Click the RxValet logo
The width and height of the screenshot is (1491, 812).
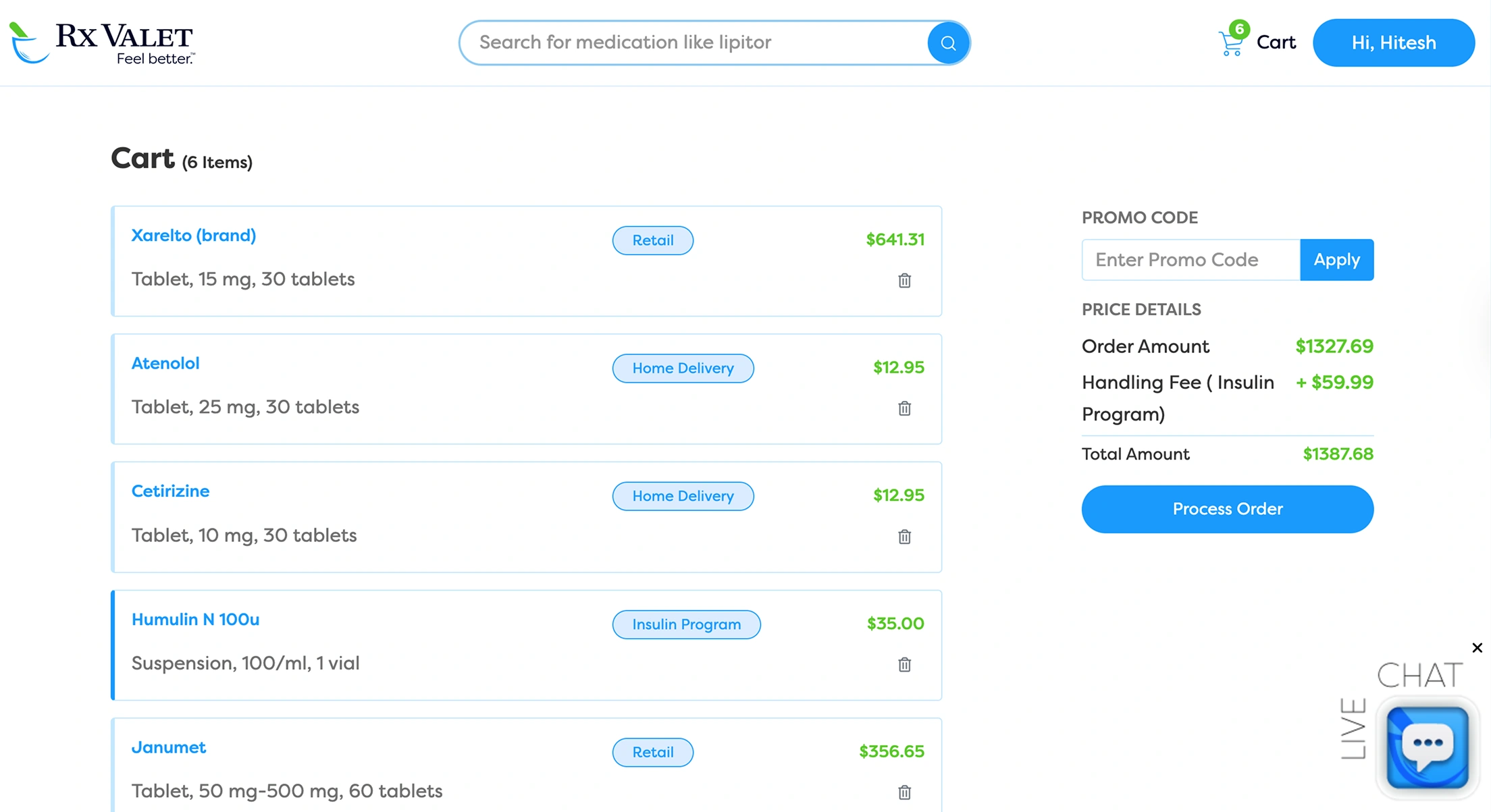(103, 43)
